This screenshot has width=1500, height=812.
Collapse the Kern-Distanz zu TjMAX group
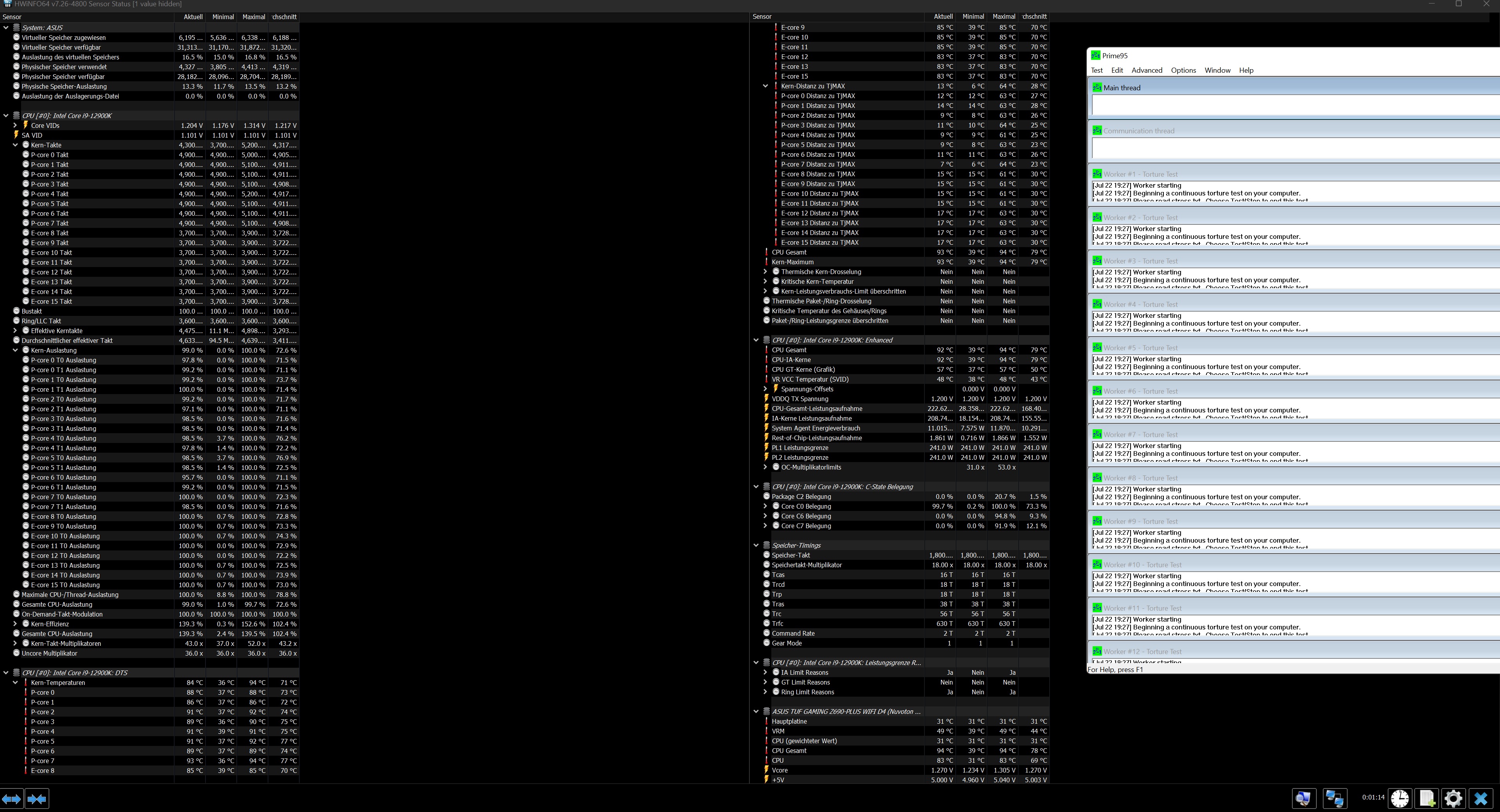[765, 86]
